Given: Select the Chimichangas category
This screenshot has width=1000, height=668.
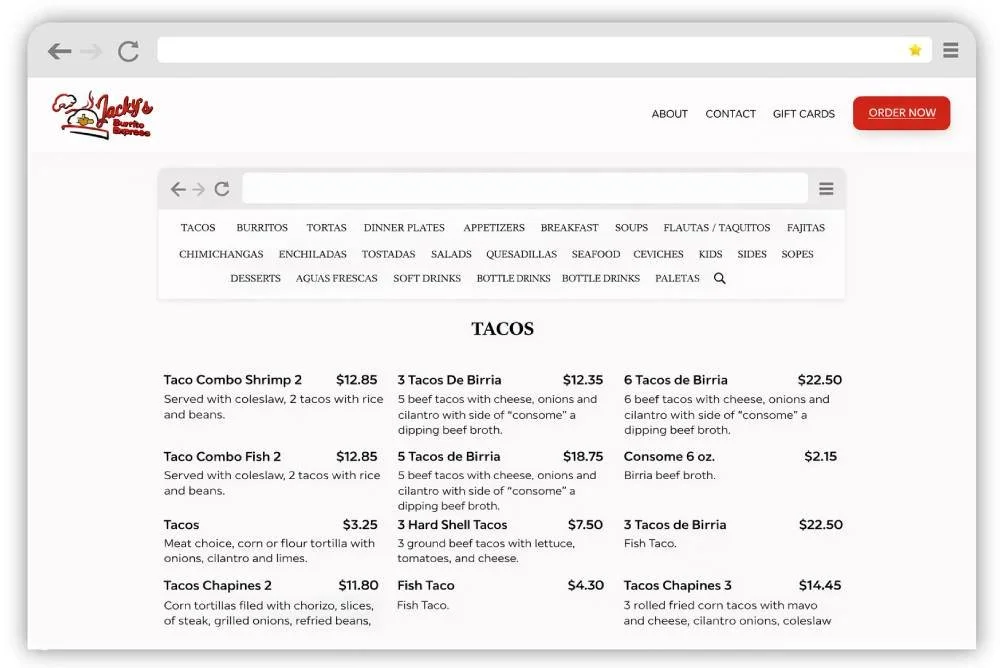Looking at the screenshot, I should click(221, 254).
